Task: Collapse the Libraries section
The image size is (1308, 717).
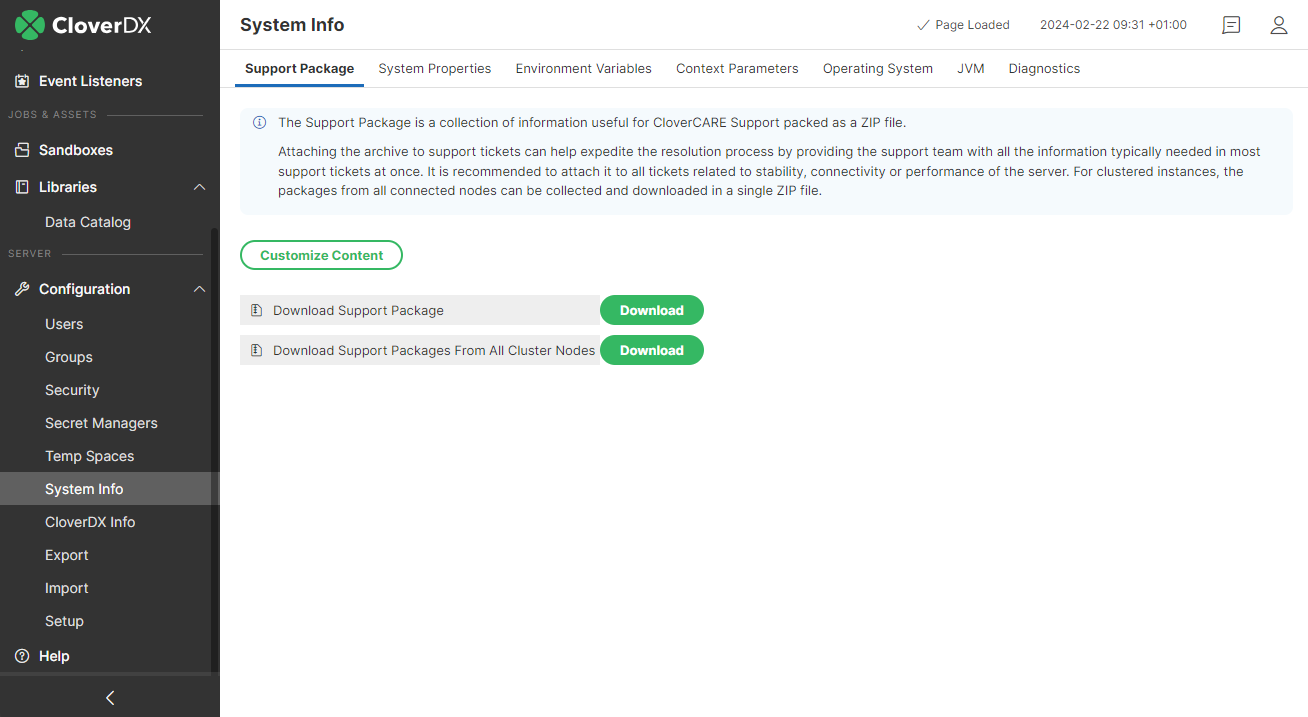Action: [x=199, y=186]
